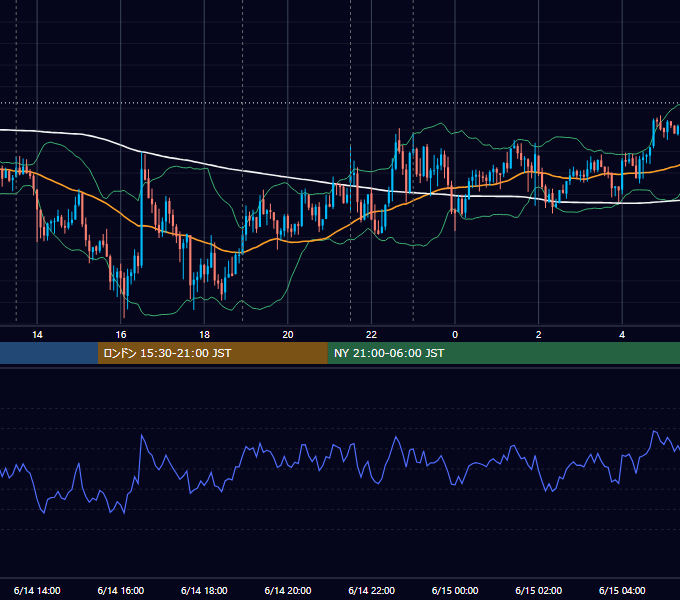Click the hour label 20 on upper time axis

[288, 335]
